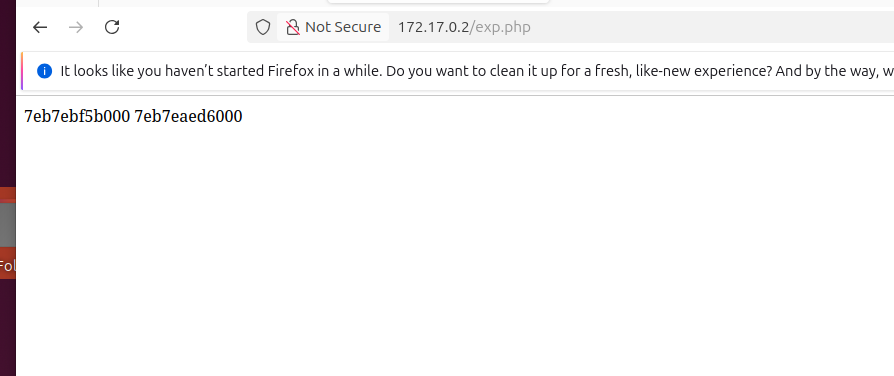Image resolution: width=894 pixels, height=376 pixels.
Task: Click the Firefox clean-up notification message
Action: click(x=477, y=71)
